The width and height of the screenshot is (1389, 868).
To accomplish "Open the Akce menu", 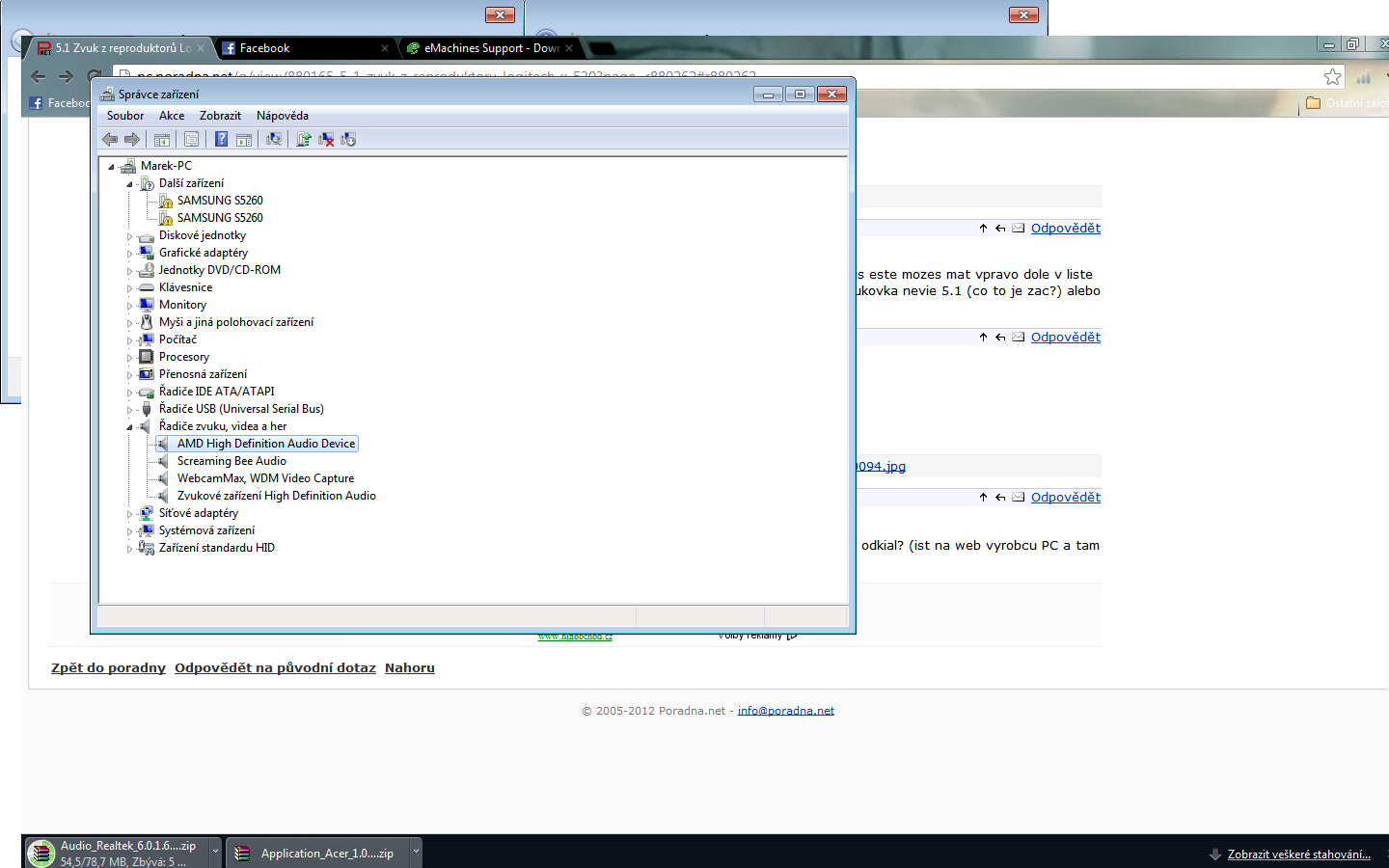I will coord(172,116).
